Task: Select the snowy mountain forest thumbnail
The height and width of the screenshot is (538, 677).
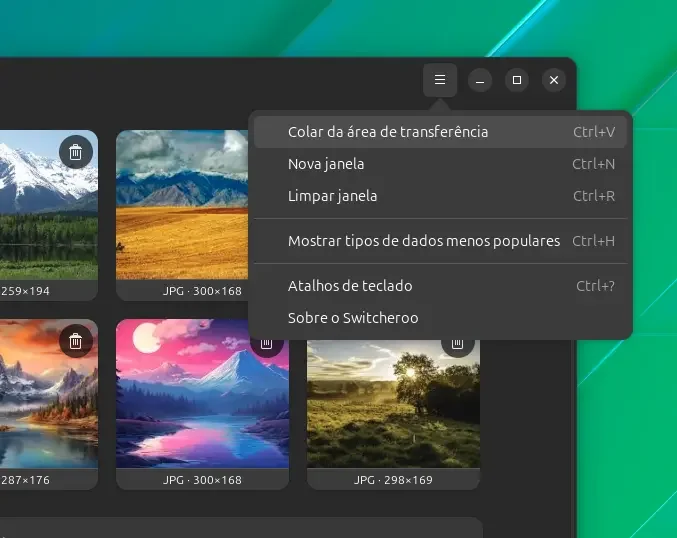Action: (x=49, y=205)
